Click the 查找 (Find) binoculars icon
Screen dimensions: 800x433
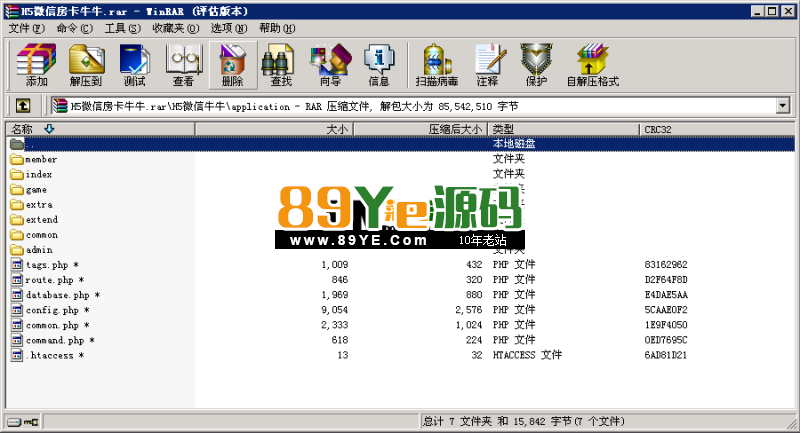(282, 65)
